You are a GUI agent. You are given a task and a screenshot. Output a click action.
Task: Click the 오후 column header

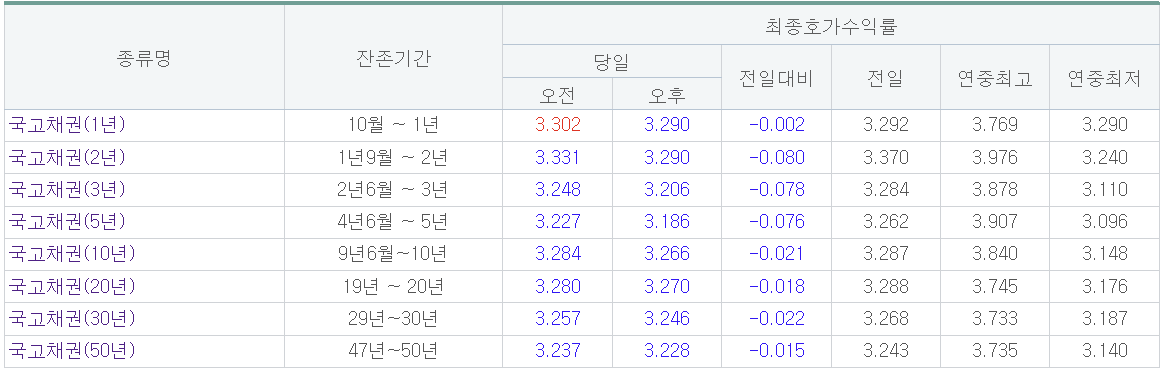(667, 95)
